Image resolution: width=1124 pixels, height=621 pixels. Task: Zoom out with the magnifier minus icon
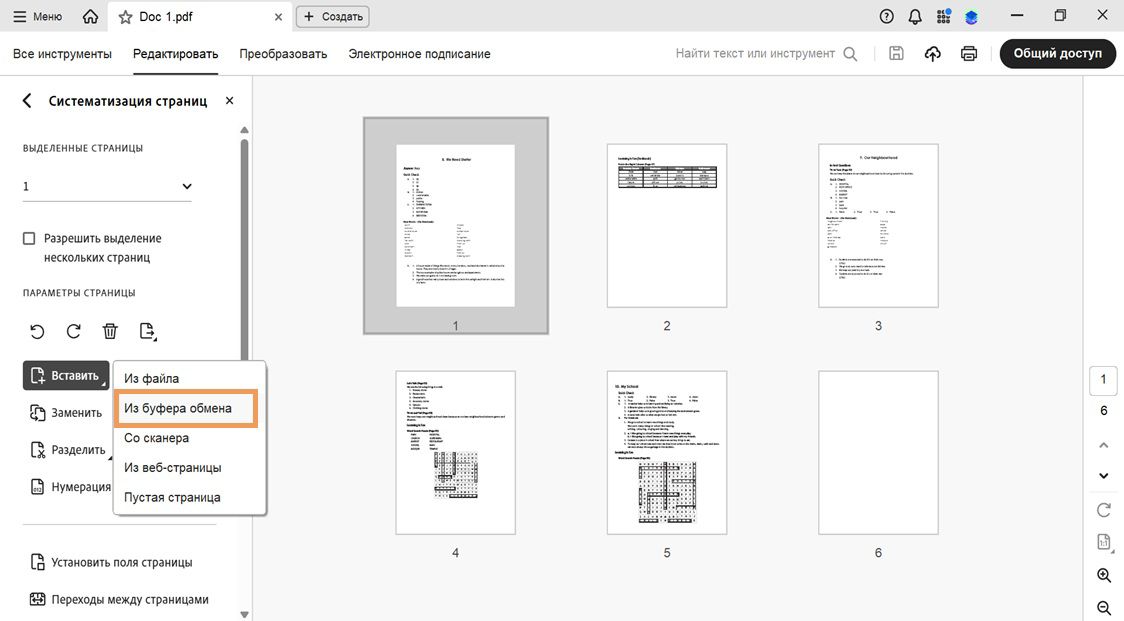[1104, 608]
